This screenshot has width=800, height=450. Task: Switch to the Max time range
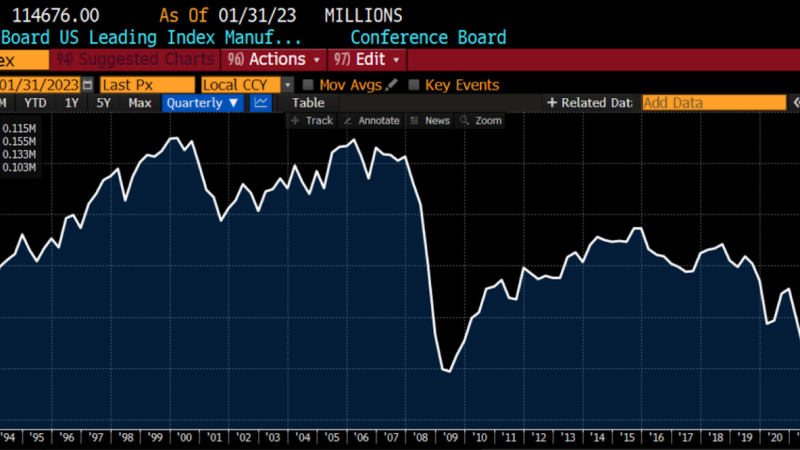pyautogui.click(x=140, y=103)
